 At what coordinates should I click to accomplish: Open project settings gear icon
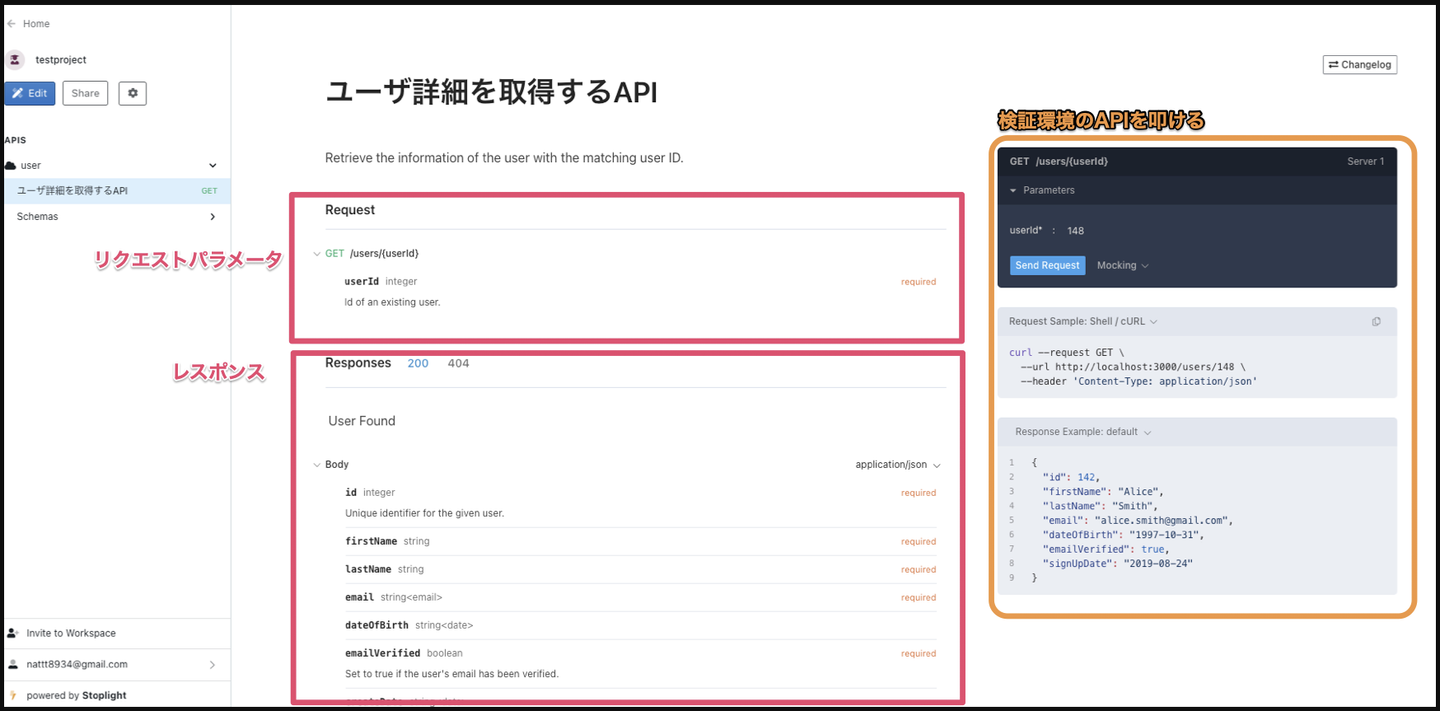pos(133,93)
